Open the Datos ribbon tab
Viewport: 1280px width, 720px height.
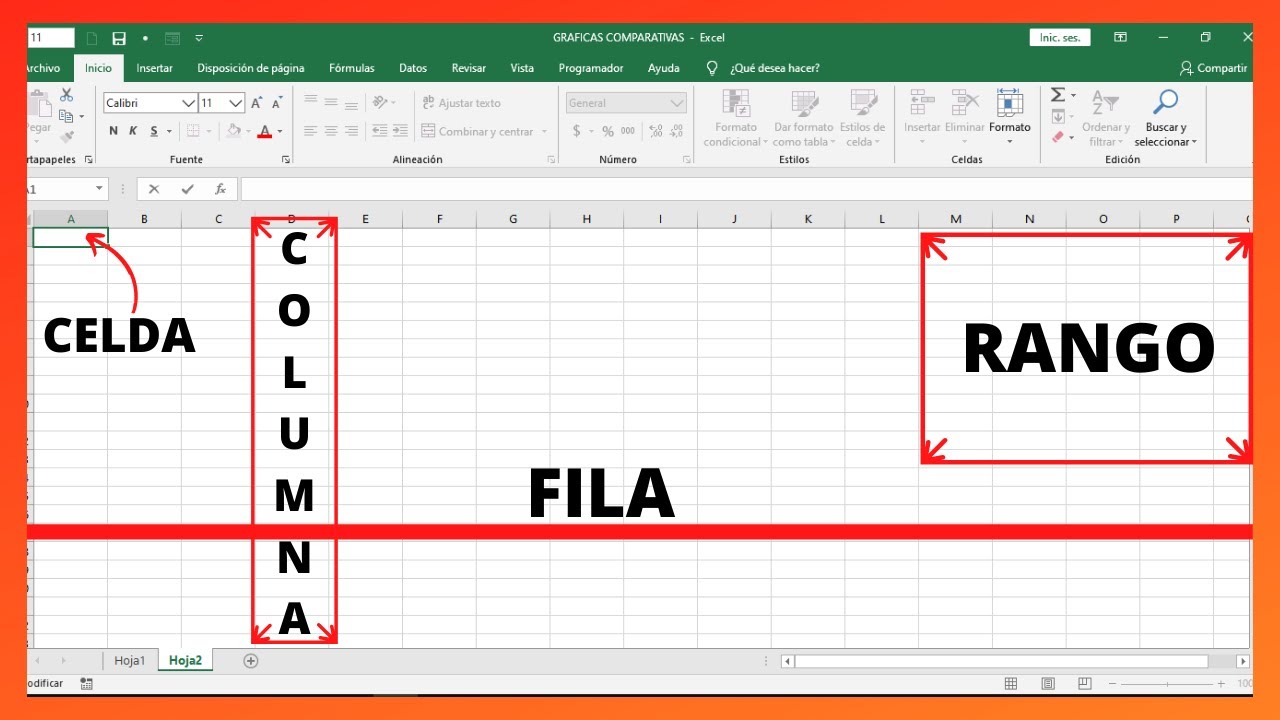(x=413, y=68)
